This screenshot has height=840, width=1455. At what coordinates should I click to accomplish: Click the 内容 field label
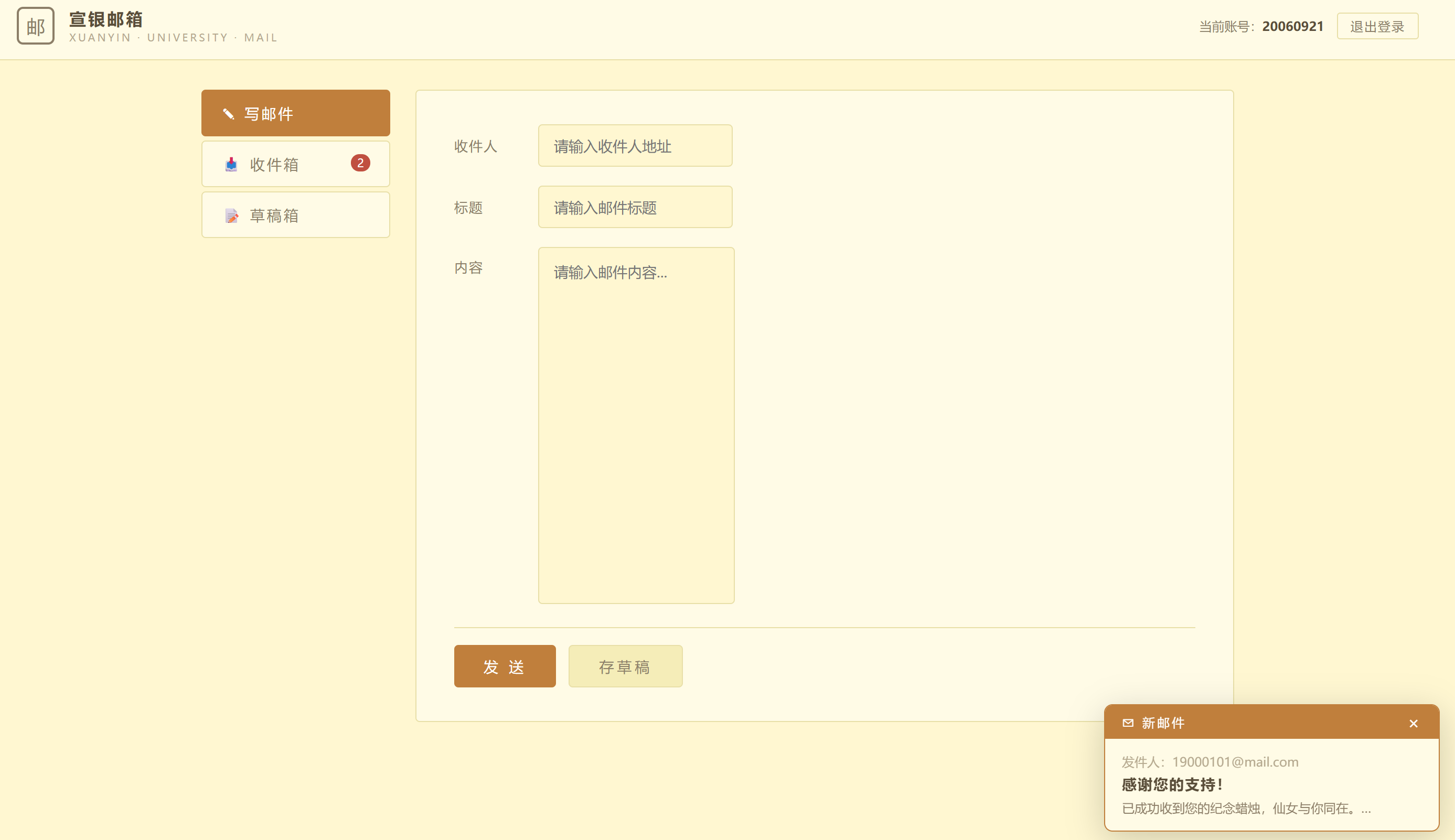[x=468, y=268]
